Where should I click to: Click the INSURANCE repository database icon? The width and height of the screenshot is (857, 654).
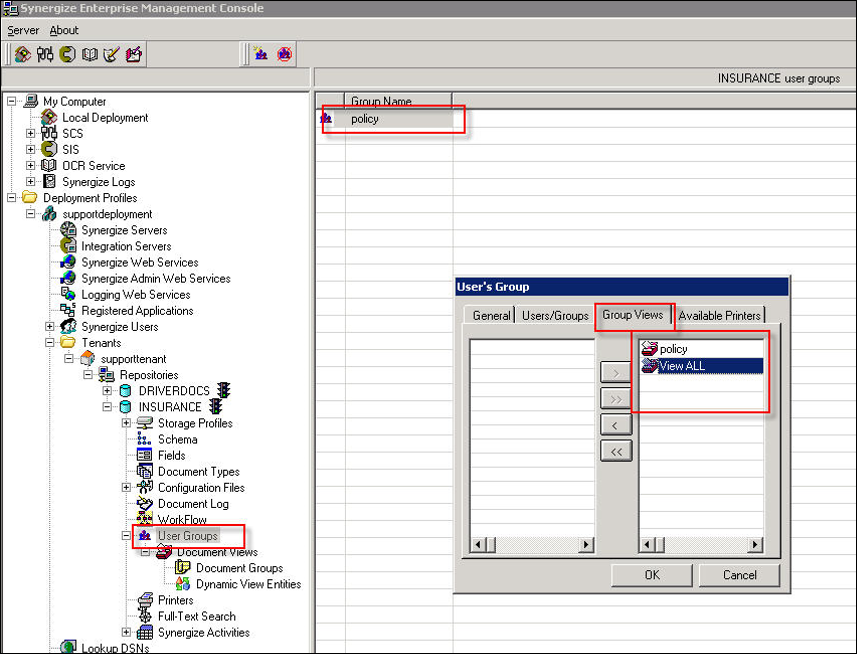126,407
